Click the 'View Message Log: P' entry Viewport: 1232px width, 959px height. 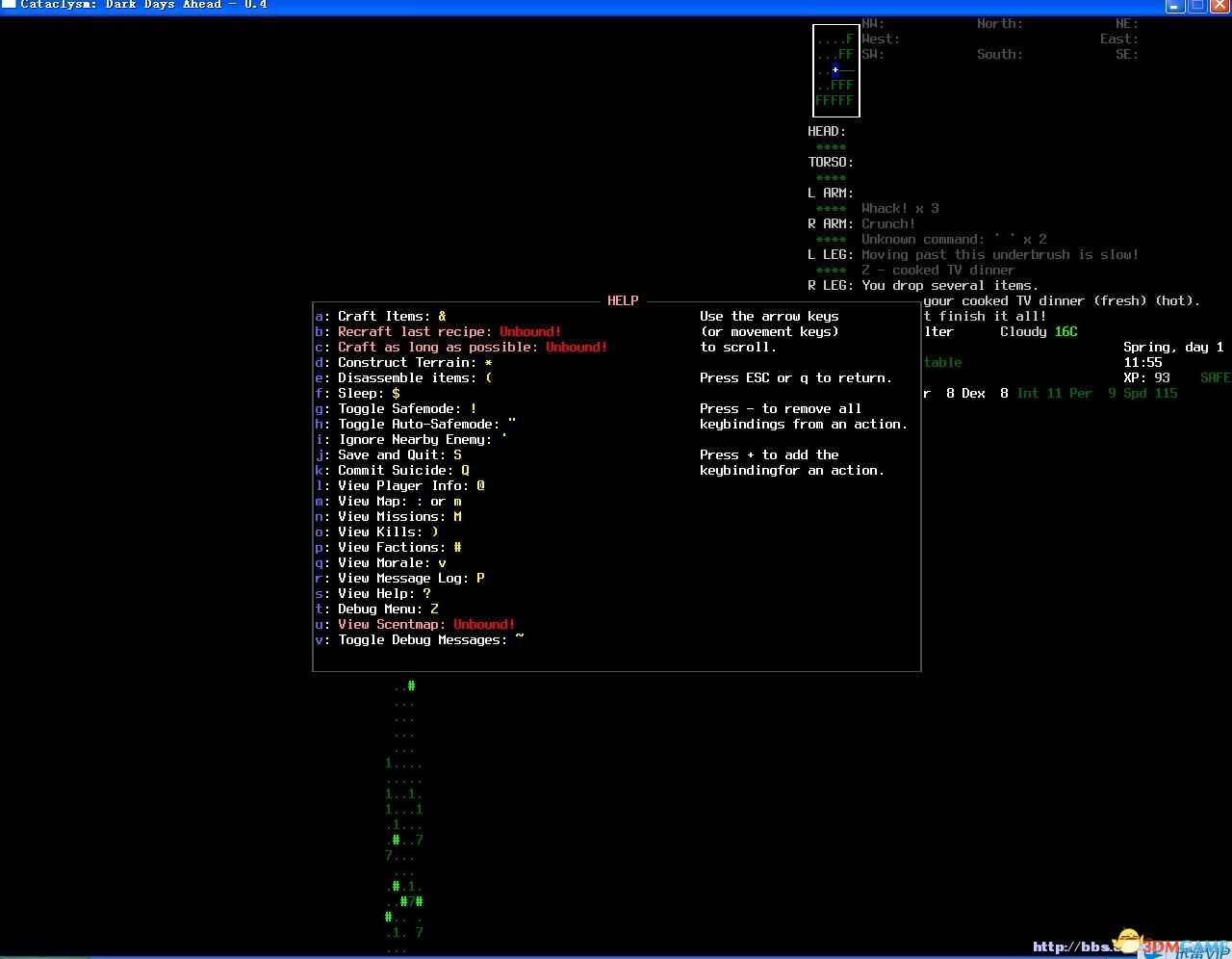[399, 578]
